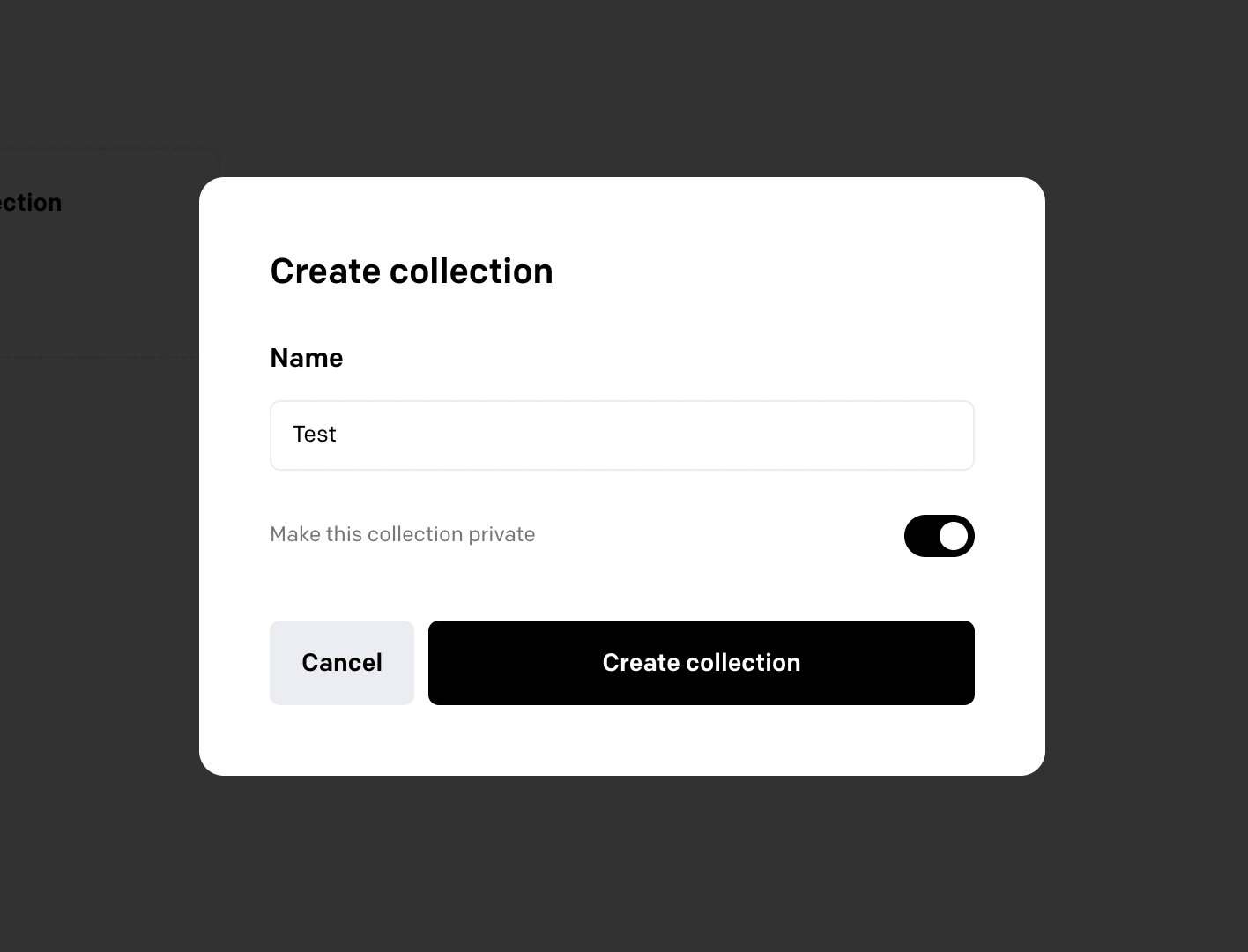Click the Make this collection private label

pyautogui.click(x=403, y=534)
